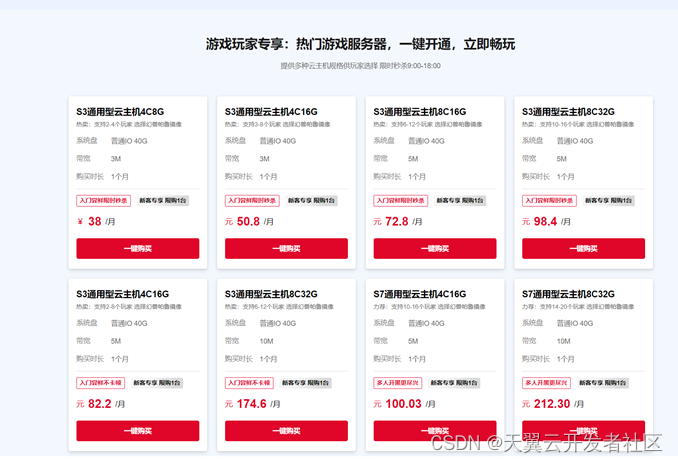Select the S7通用型云主机8C32G title
The image size is (678, 463).
pyautogui.click(x=568, y=294)
